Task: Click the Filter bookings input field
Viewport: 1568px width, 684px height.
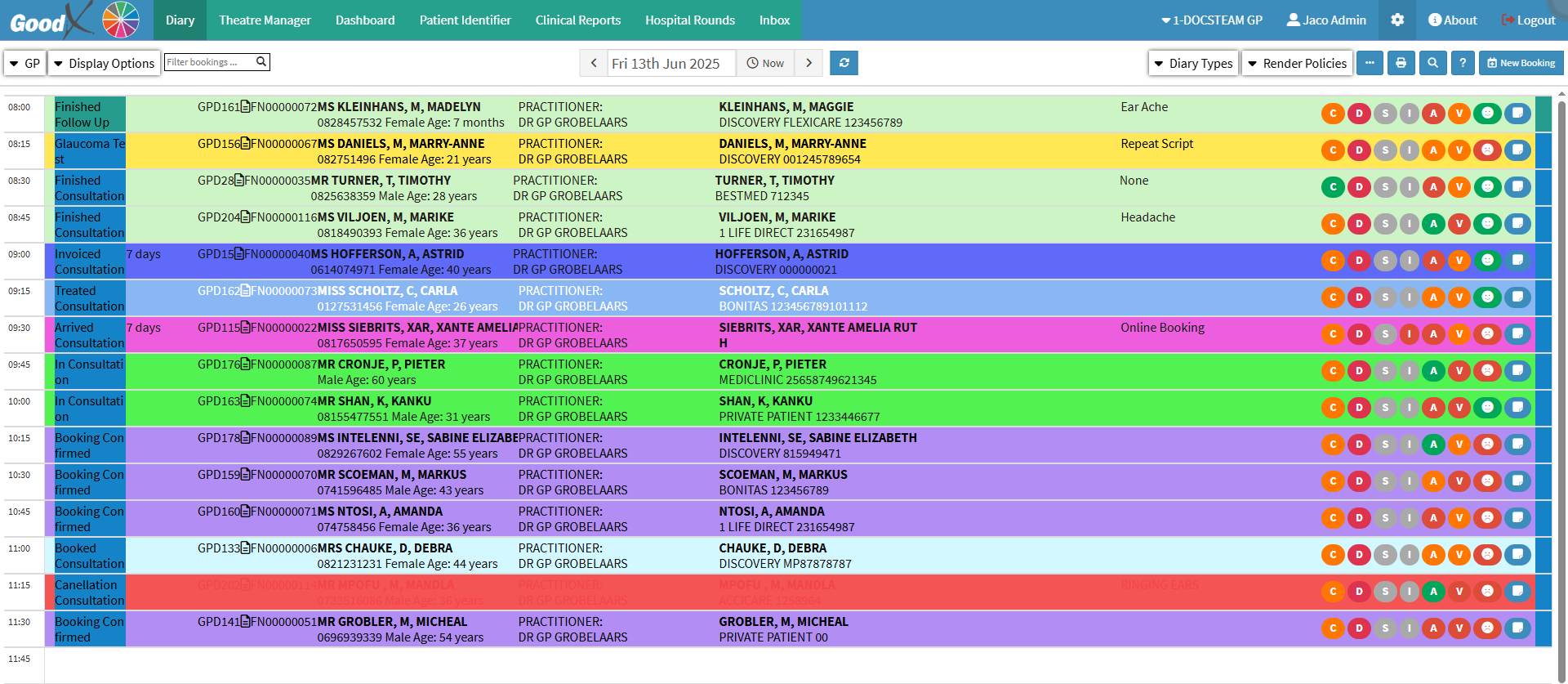Action: click(209, 62)
